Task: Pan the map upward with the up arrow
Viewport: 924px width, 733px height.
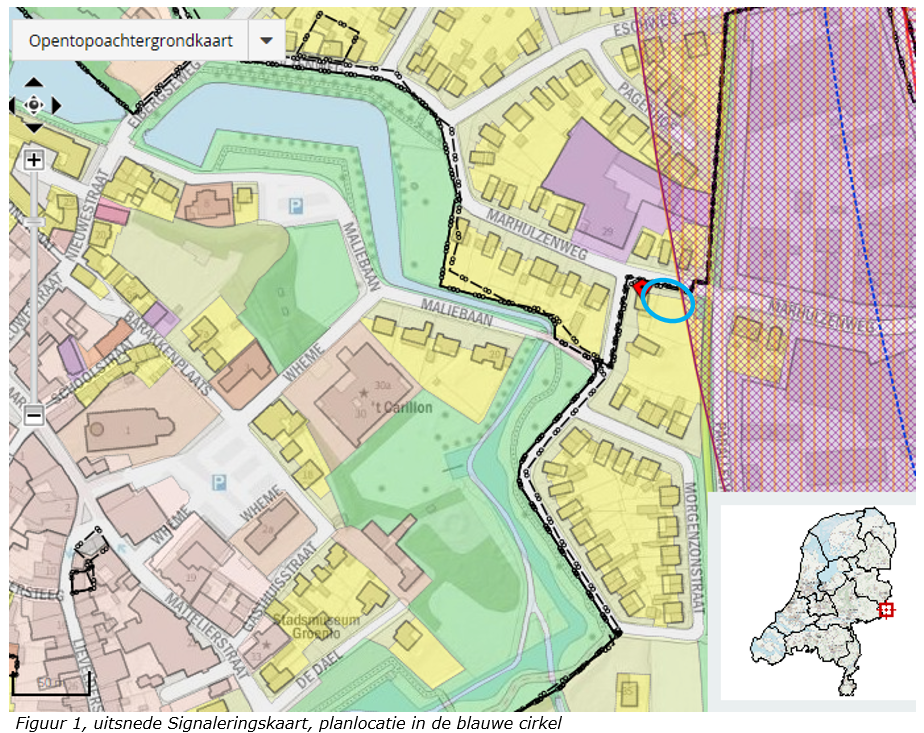Action: [x=33, y=83]
